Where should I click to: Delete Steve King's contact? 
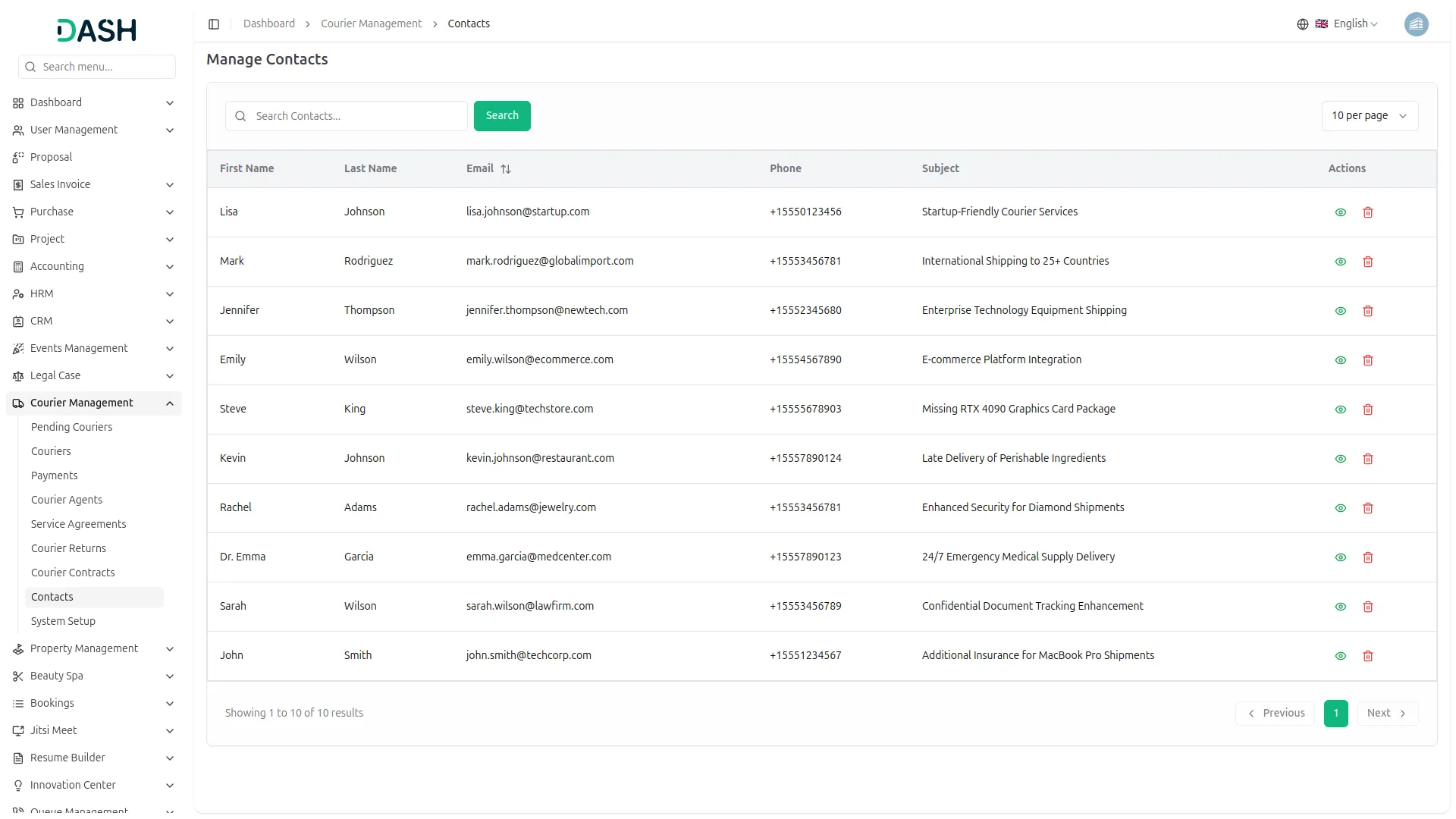point(1368,409)
